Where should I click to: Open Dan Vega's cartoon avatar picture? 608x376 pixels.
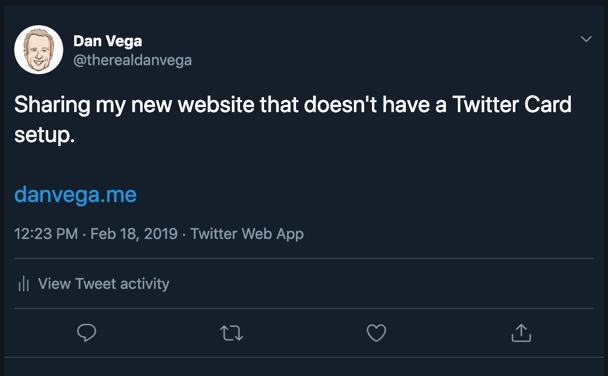(38, 50)
